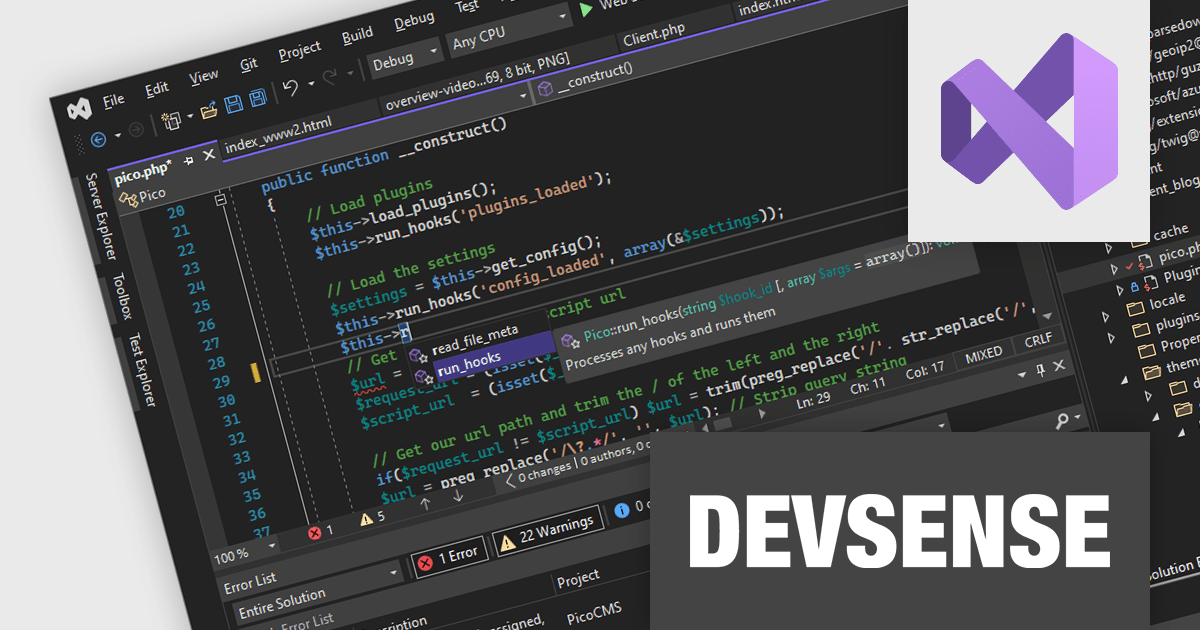Click the Open File folder icon
Image resolution: width=1200 pixels, height=630 pixels.
[209, 110]
